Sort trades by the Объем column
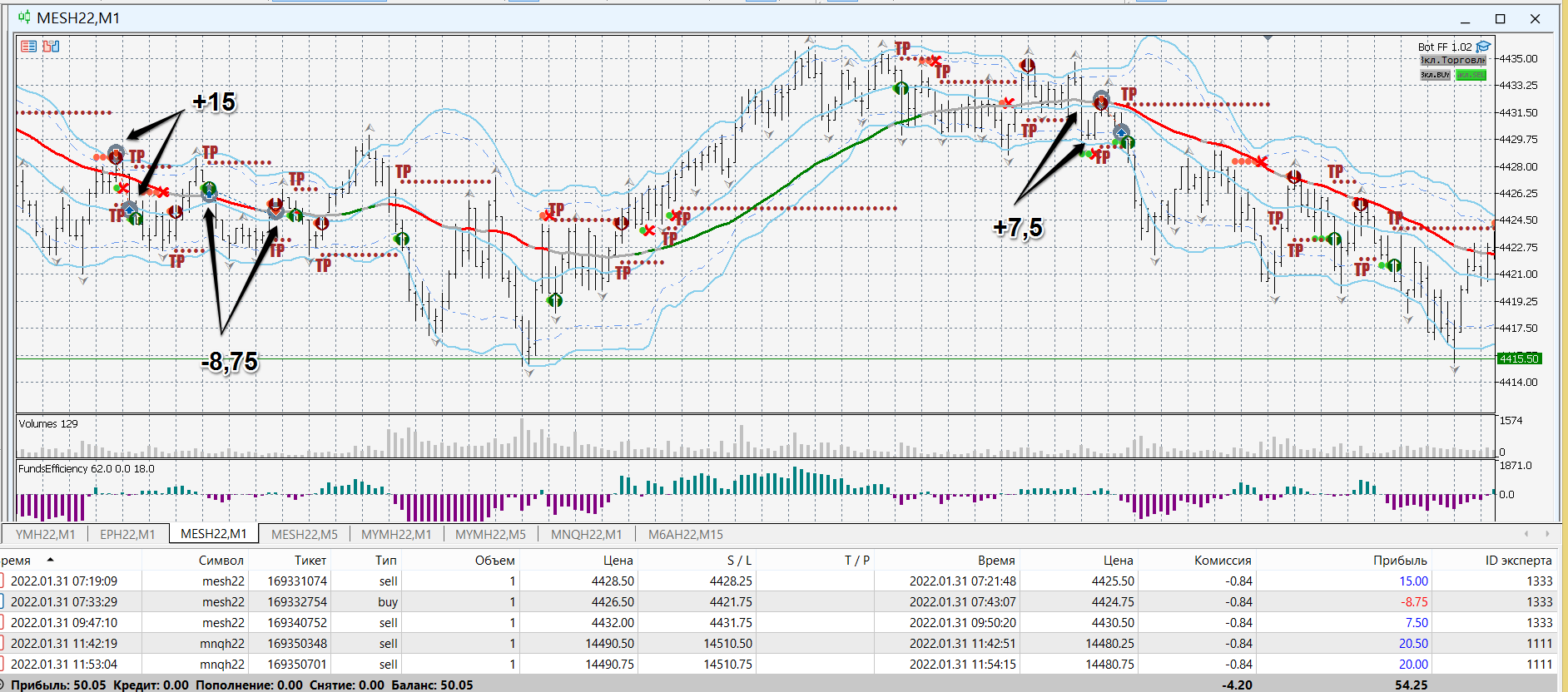The height and width of the screenshot is (692, 1568). tap(494, 560)
